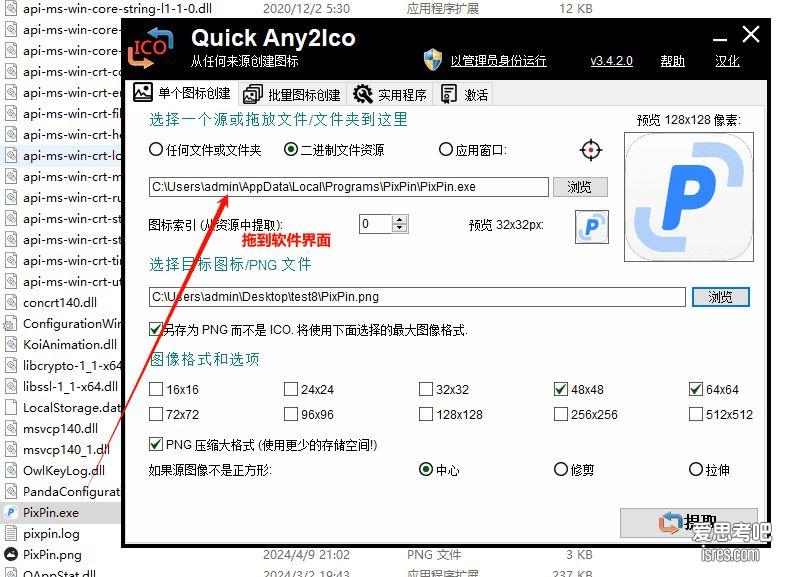Viewport: 786px width, 577px height.
Task: Click the activation tab document icon
Action: pyautogui.click(x=449, y=94)
